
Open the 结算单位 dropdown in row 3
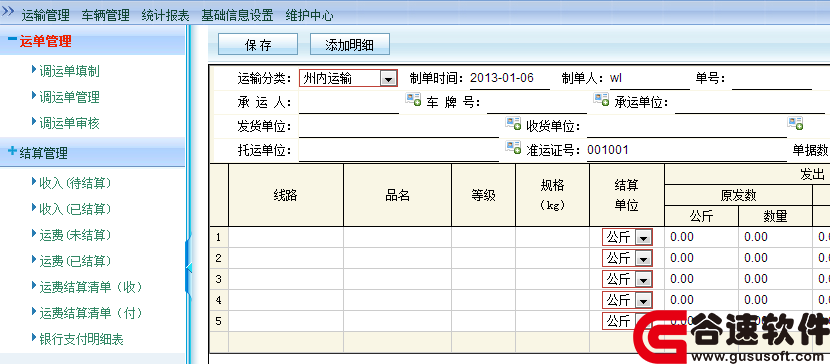(x=627, y=279)
